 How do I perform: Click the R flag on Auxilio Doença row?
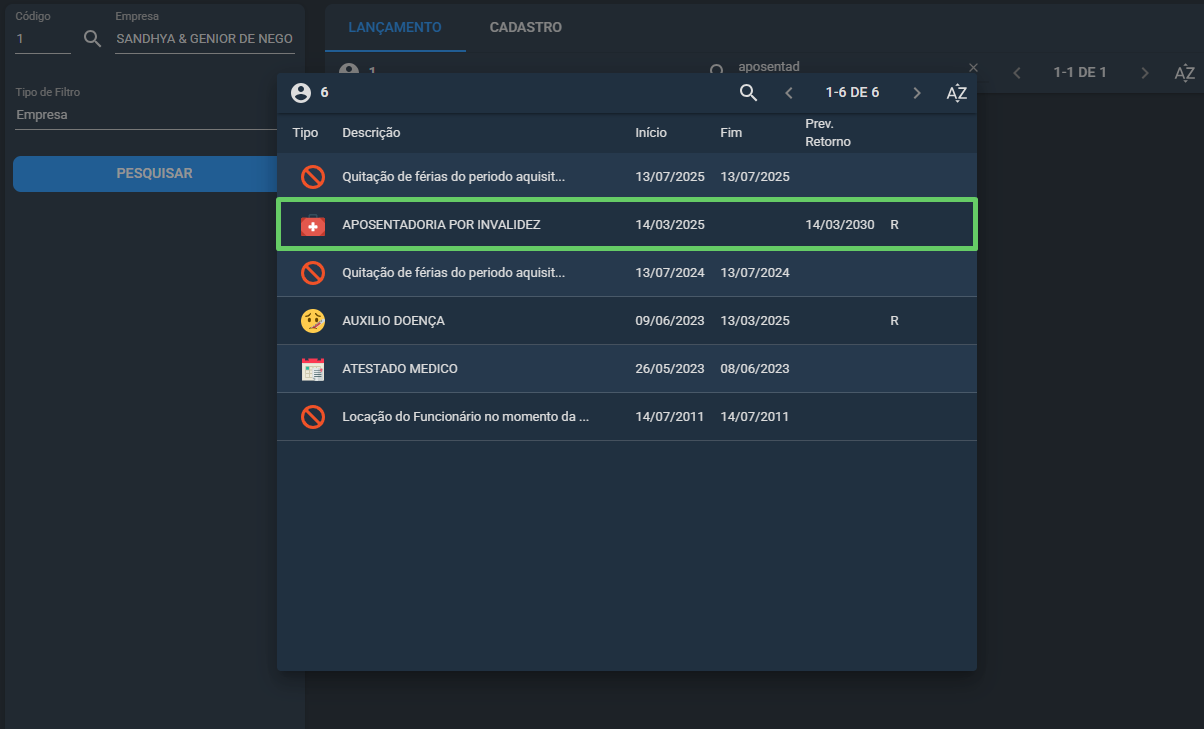[894, 321]
